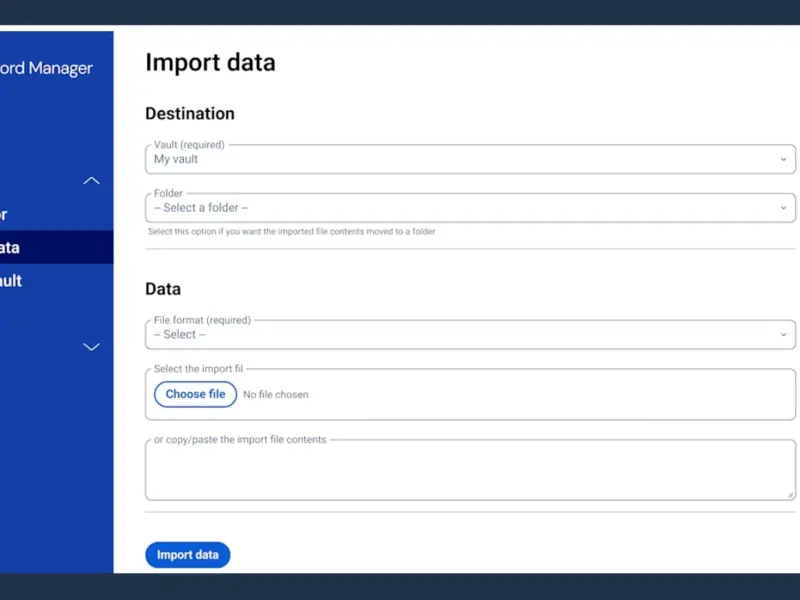
Task: Open the sidebar item below the highlighted one
Action: (x=40, y=281)
